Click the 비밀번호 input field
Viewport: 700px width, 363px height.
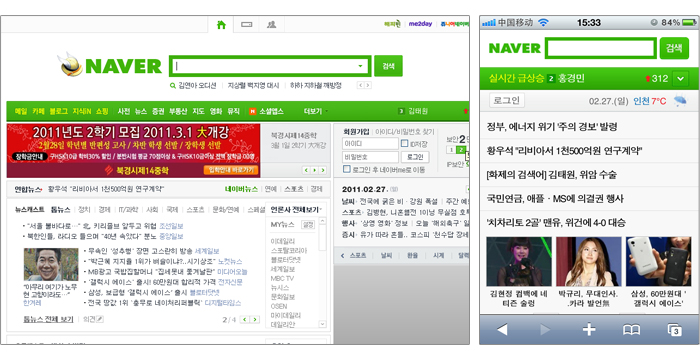370,157
